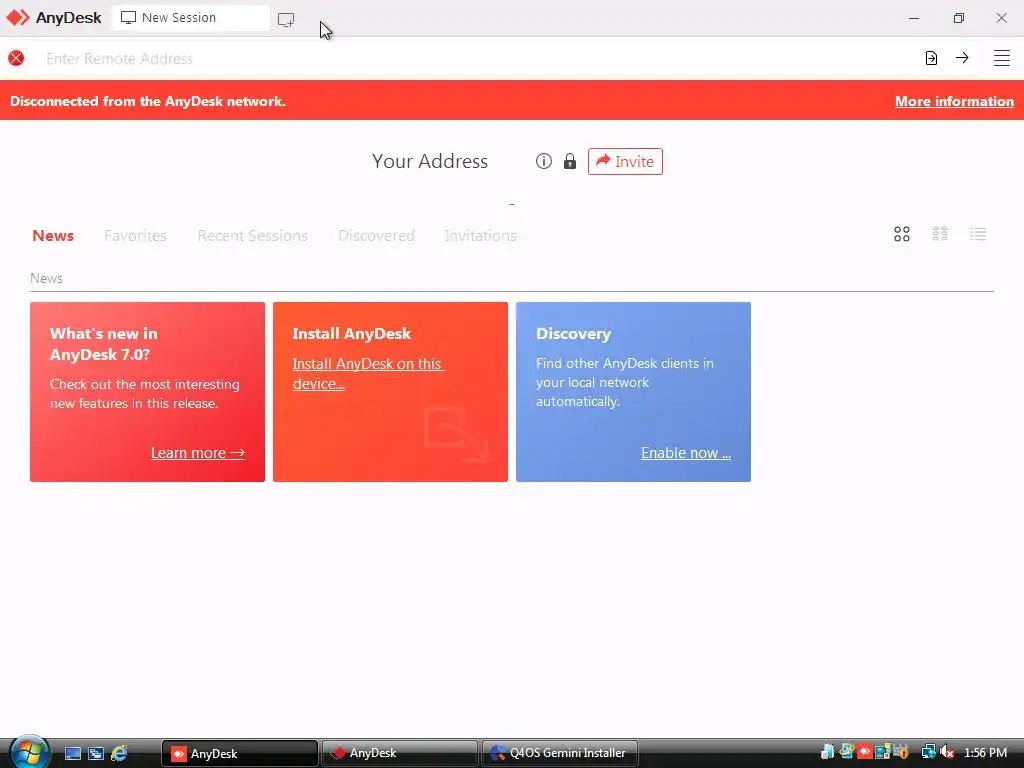Click the muted volume tray icon
The width and height of the screenshot is (1024, 768).
(947, 752)
